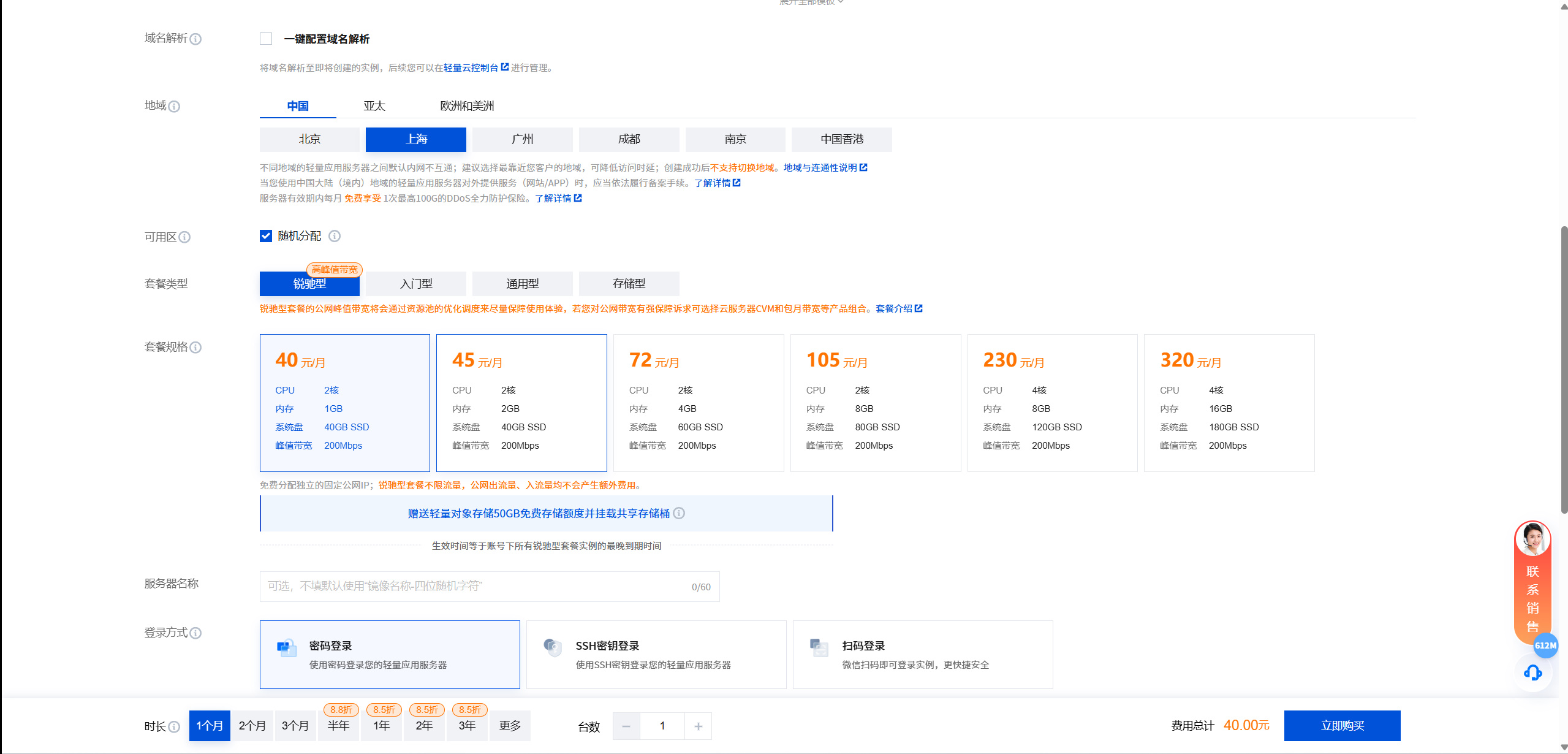The image size is (1568, 754).
Task: Switch to 欧洲和美洲 region tab
Action: coord(467,106)
